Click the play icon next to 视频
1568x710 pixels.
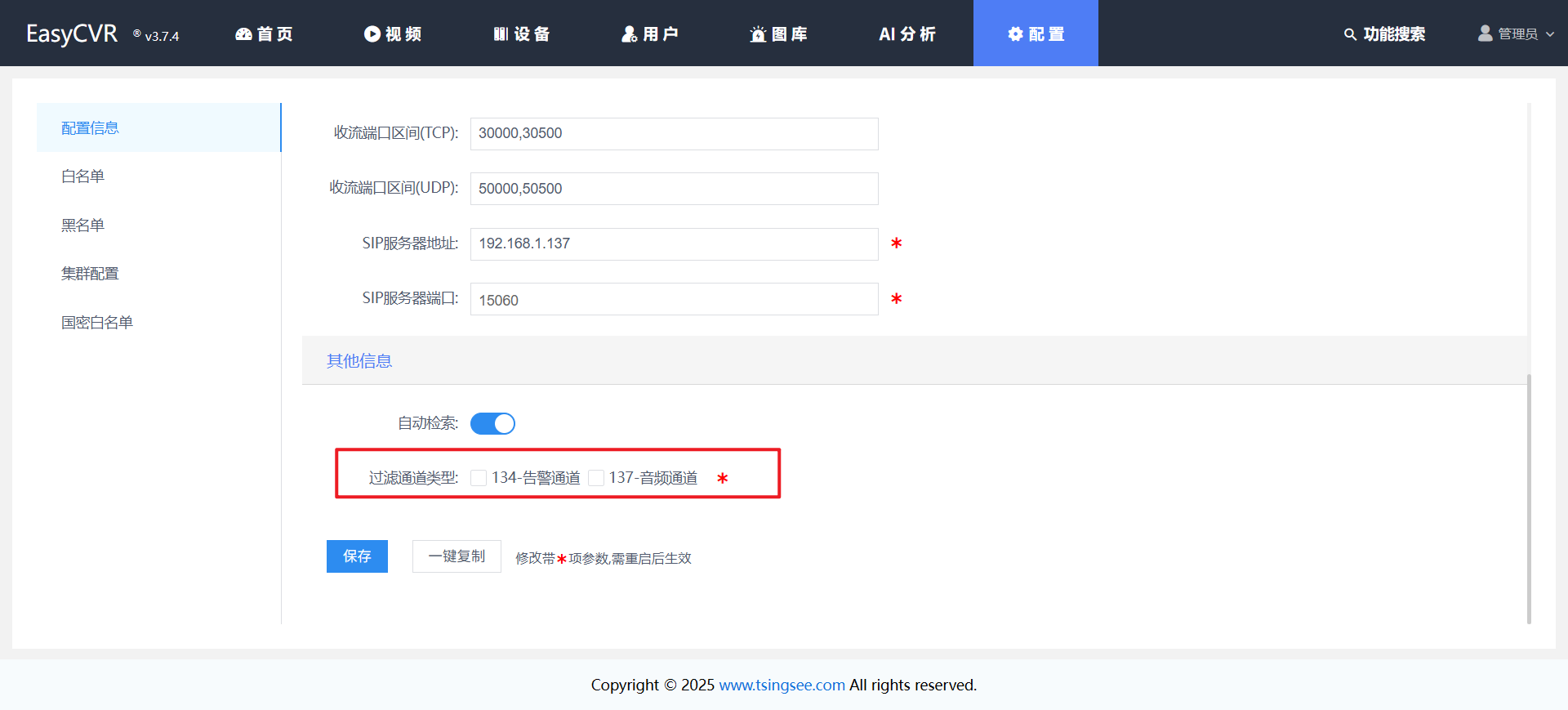[372, 34]
